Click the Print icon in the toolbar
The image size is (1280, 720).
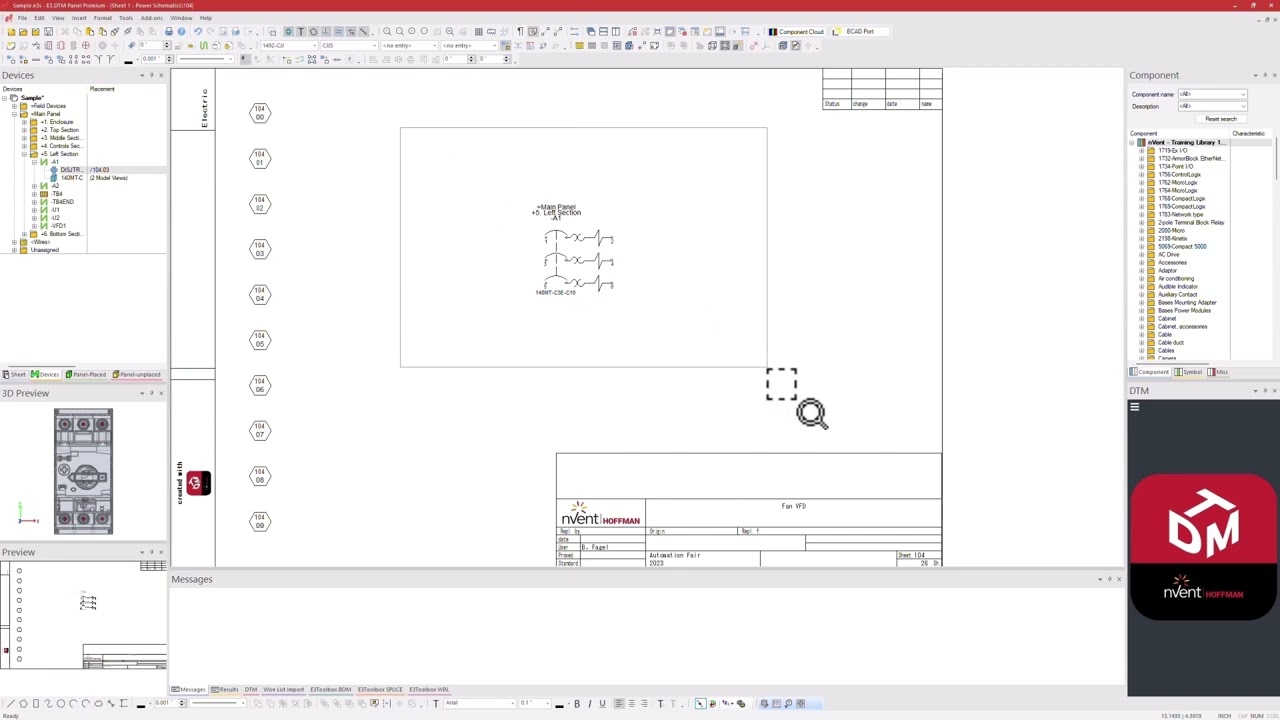point(168,31)
